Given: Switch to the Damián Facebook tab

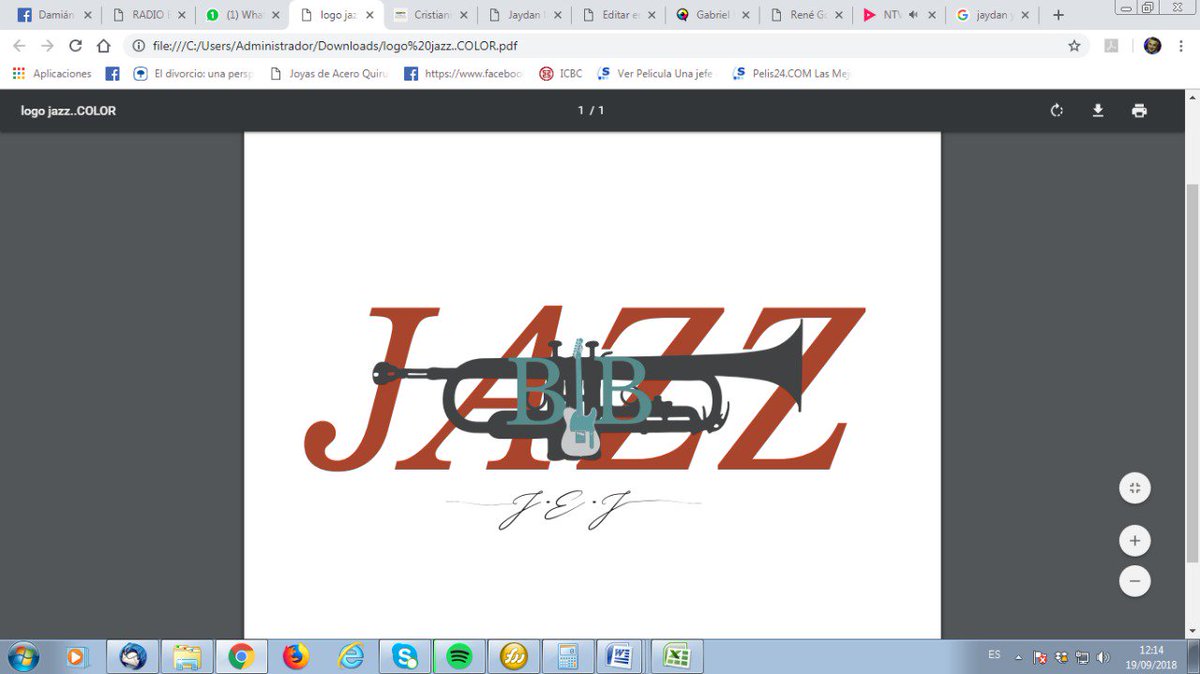Looking at the screenshot, I should click(x=55, y=15).
